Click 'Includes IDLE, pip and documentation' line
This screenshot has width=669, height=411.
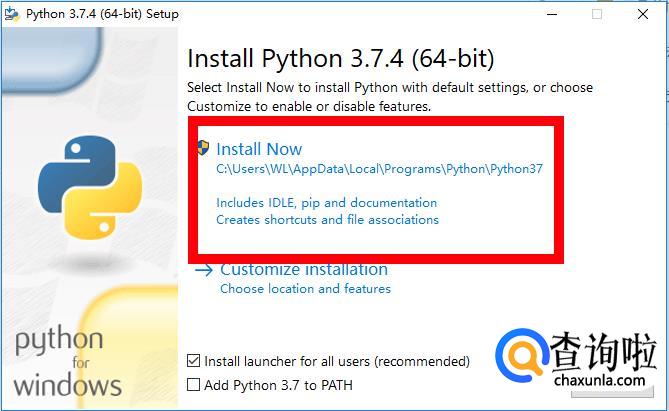pyautogui.click(x=326, y=202)
